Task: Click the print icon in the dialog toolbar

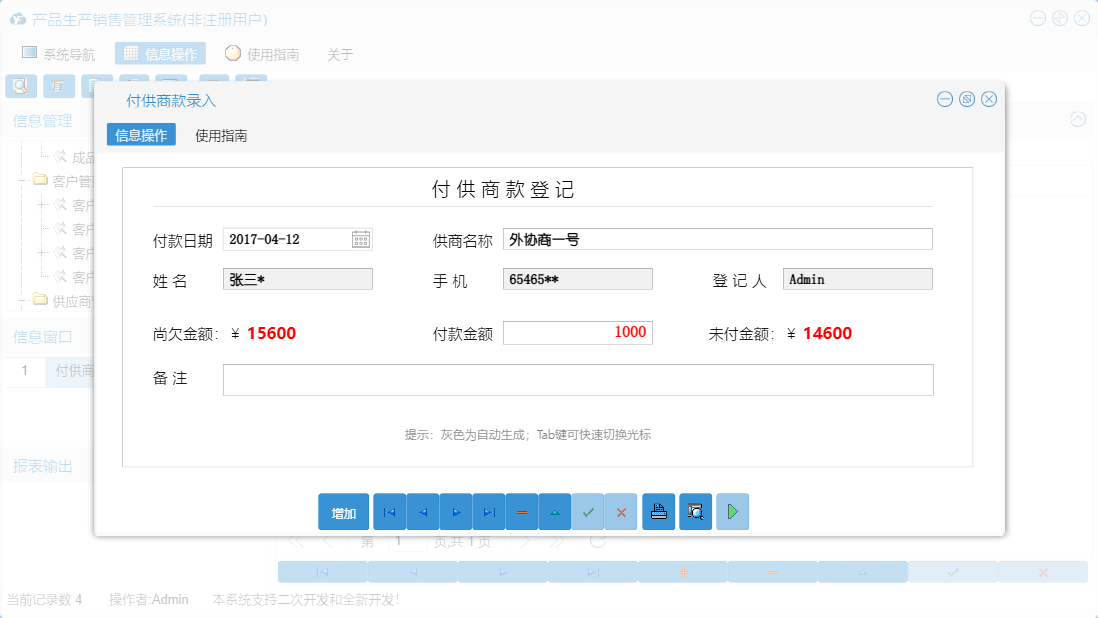Action: 658,511
